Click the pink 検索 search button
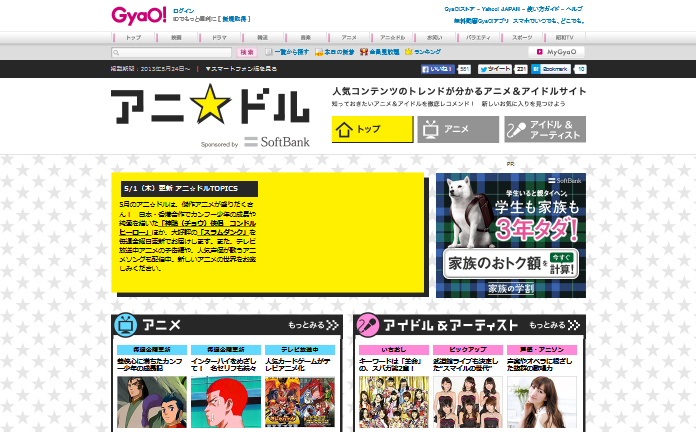696x432 pixels. click(x=247, y=52)
